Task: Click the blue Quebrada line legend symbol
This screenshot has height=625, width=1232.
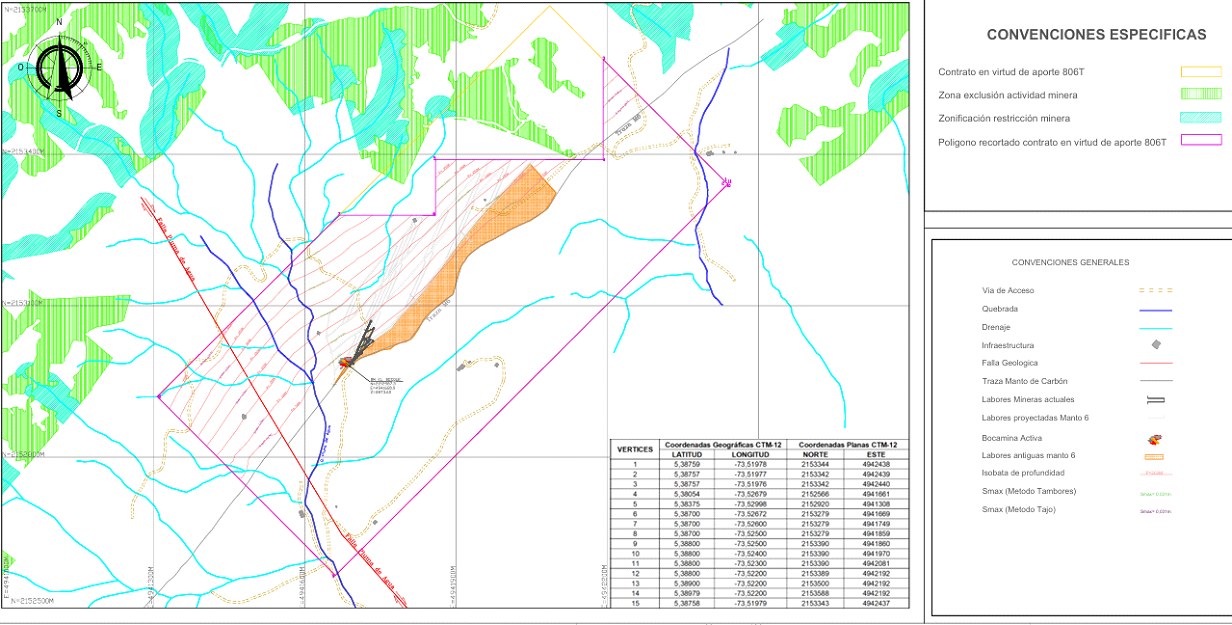Action: point(1155,309)
